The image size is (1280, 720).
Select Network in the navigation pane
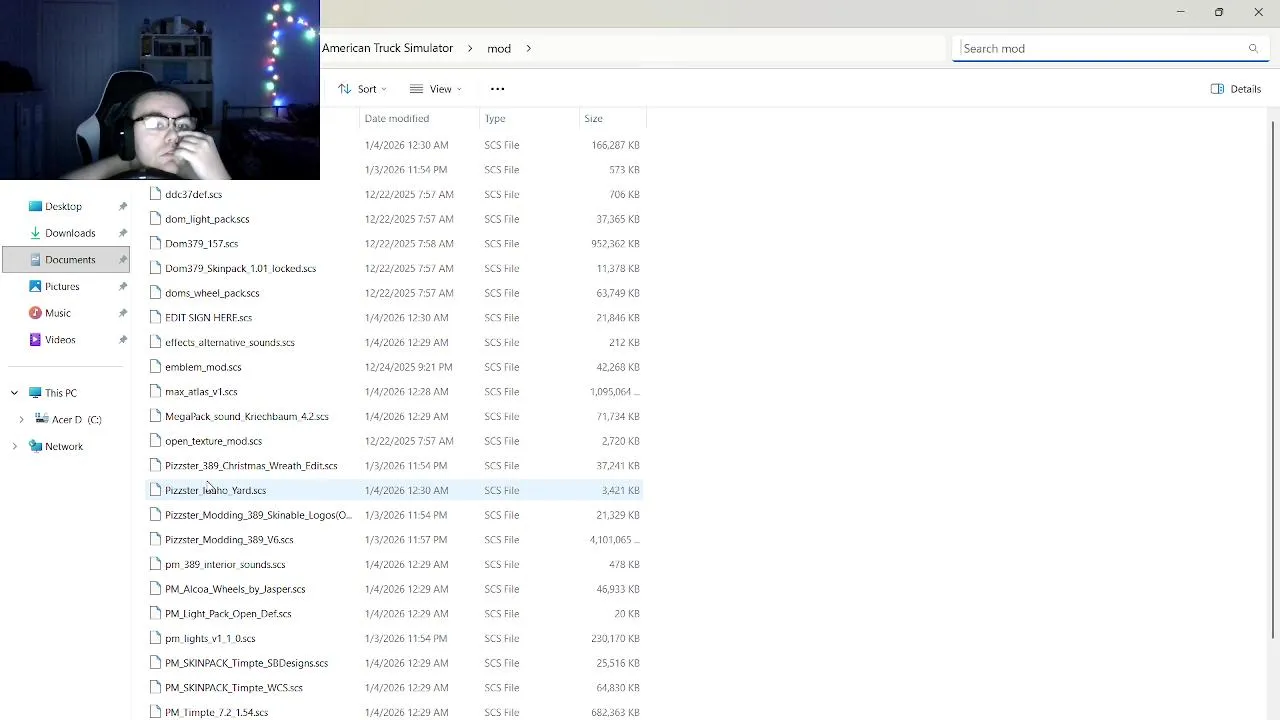tap(64, 447)
